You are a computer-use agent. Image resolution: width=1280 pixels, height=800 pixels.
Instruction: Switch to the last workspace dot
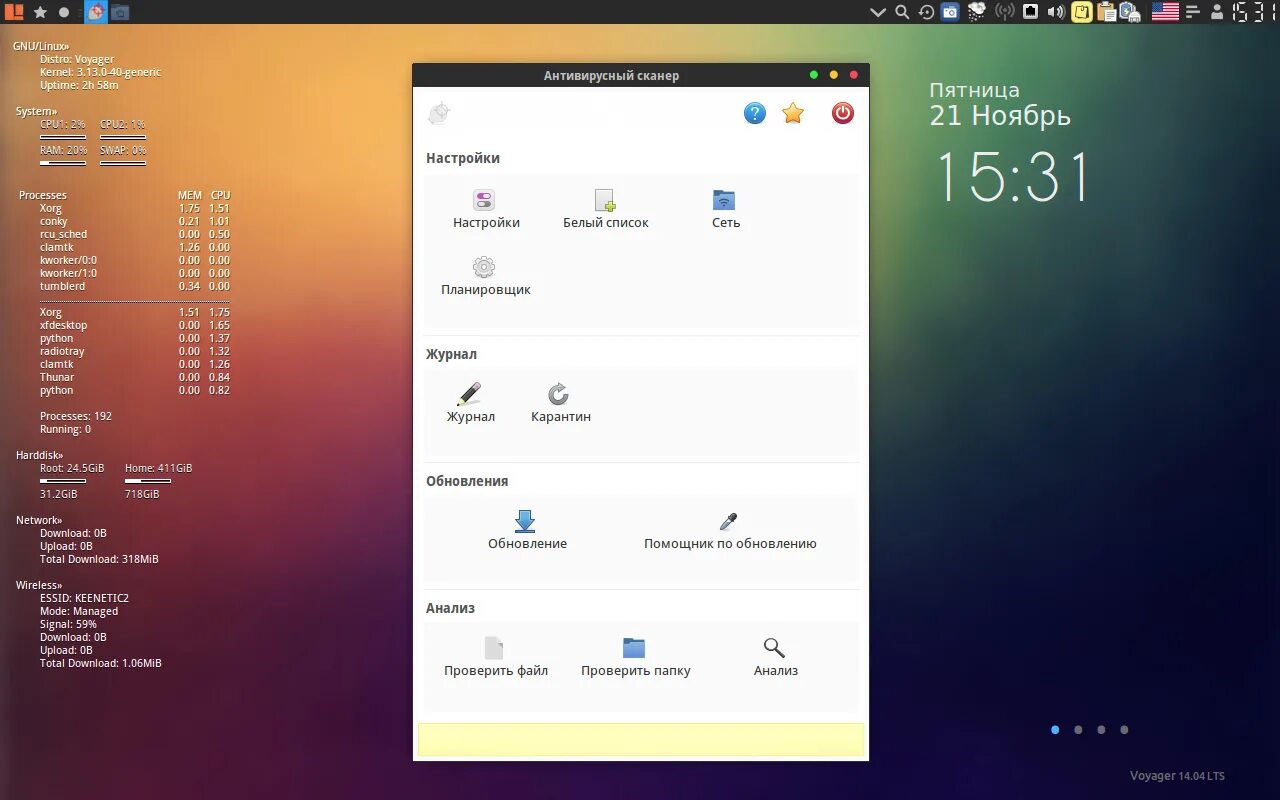pyautogui.click(x=1124, y=730)
